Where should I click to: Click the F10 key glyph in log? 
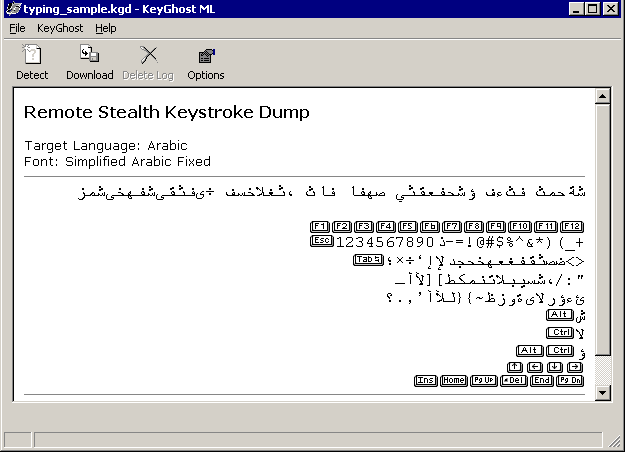pos(520,227)
